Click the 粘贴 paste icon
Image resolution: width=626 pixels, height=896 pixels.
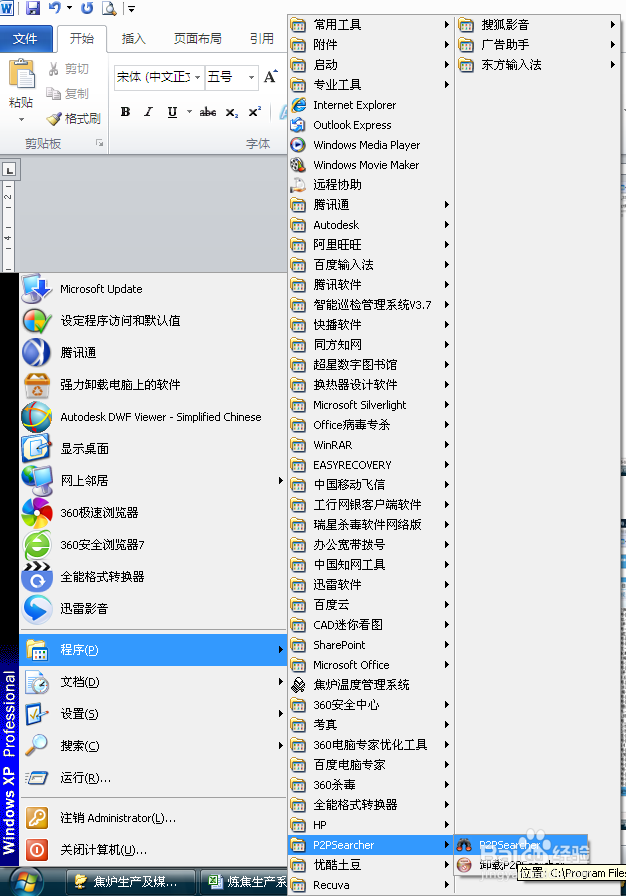(x=21, y=74)
